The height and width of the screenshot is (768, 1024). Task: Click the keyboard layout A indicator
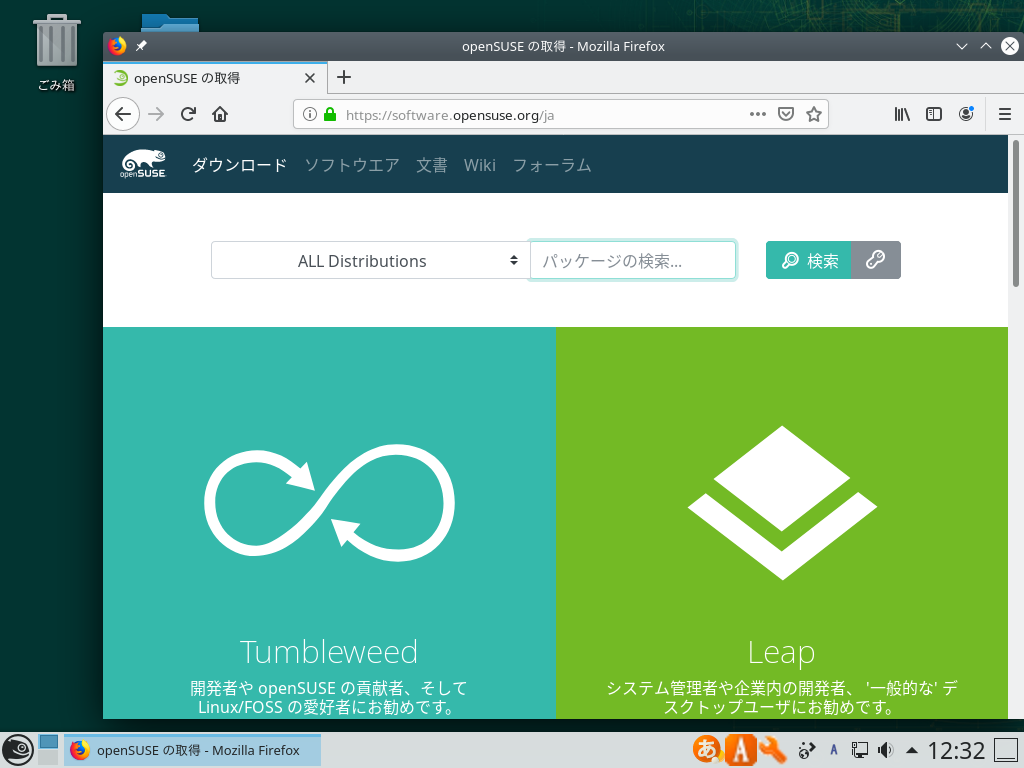[x=833, y=750]
